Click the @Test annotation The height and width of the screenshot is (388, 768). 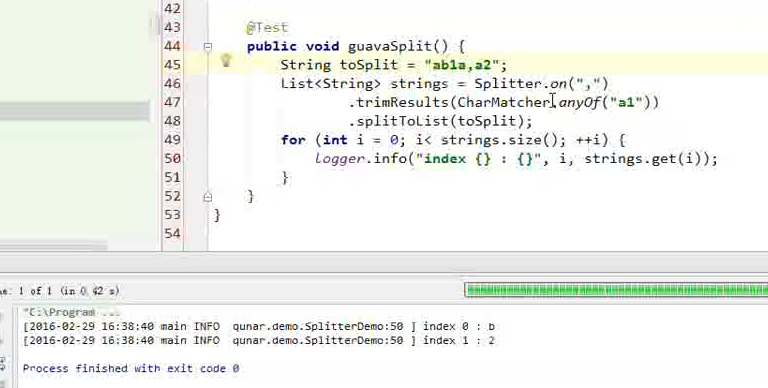pos(267,28)
